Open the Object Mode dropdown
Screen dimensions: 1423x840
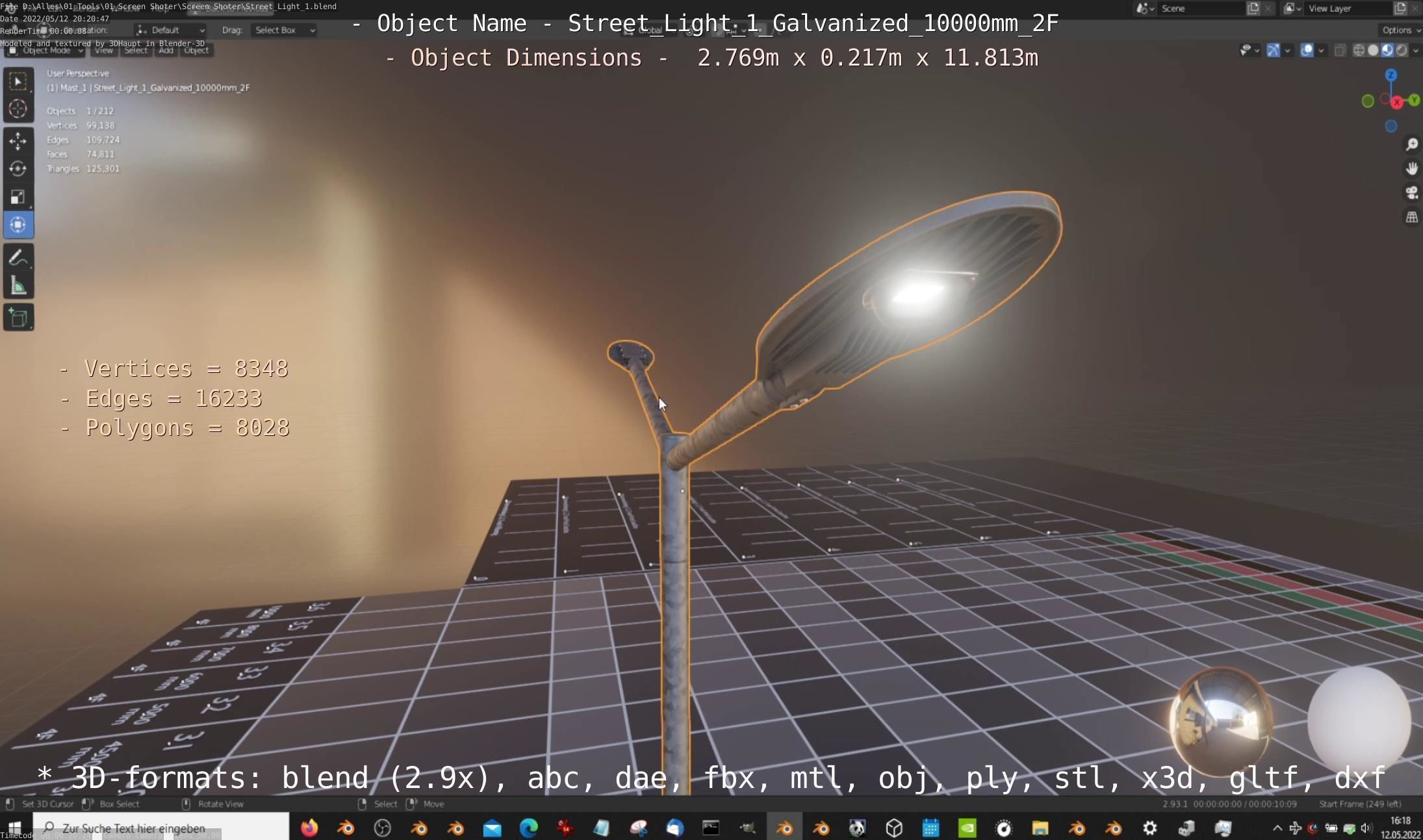[45, 50]
